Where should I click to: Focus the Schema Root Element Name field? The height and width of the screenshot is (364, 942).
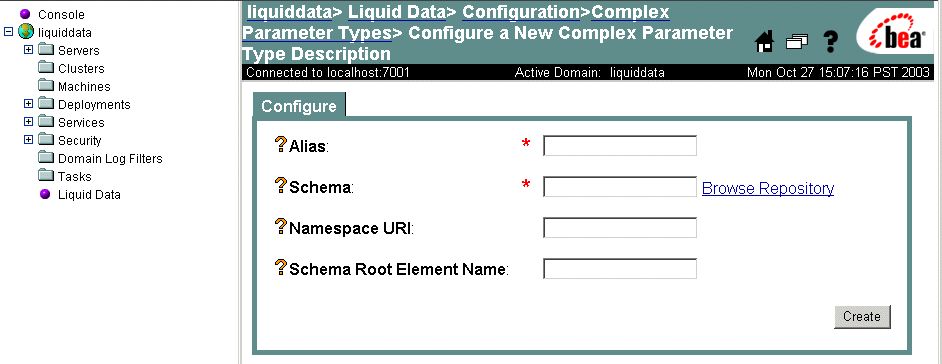click(620, 268)
